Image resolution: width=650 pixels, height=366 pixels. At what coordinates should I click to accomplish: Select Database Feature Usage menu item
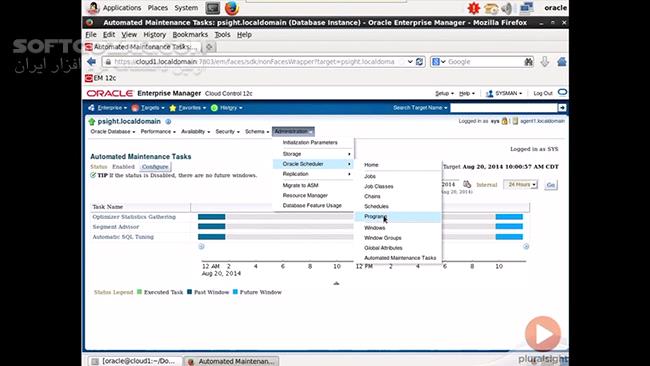click(313, 206)
